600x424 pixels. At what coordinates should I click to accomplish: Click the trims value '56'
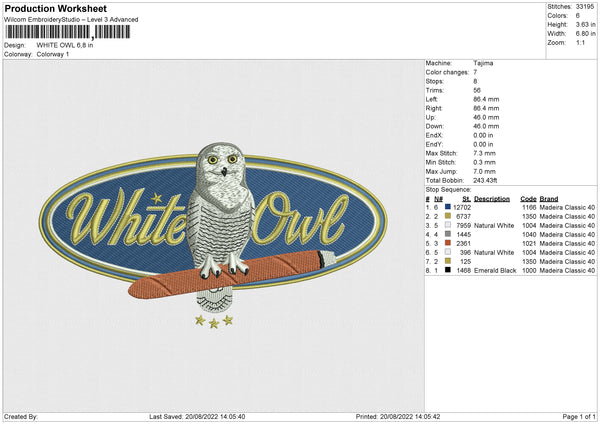click(x=477, y=90)
